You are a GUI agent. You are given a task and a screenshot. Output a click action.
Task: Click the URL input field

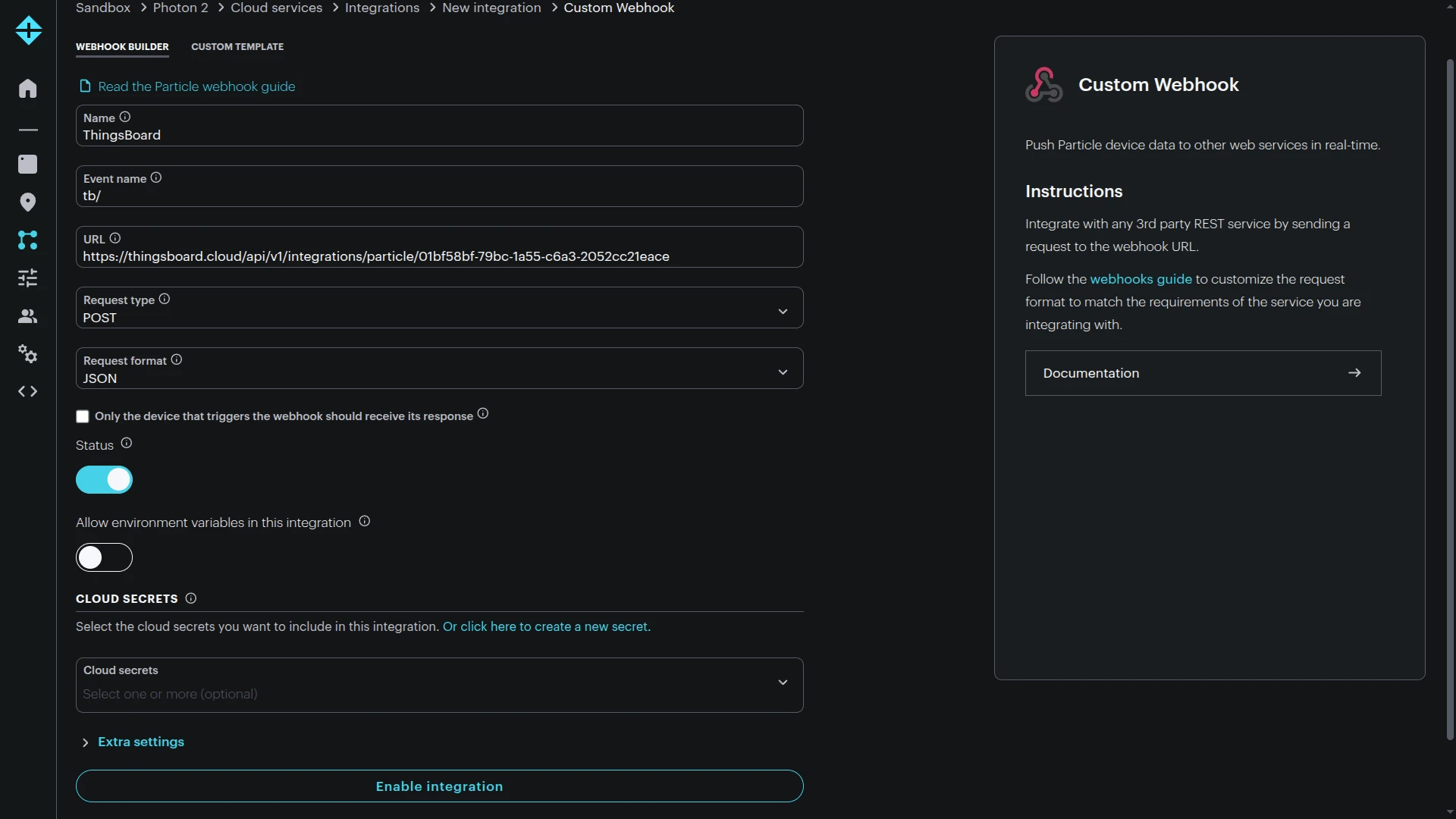tap(440, 247)
